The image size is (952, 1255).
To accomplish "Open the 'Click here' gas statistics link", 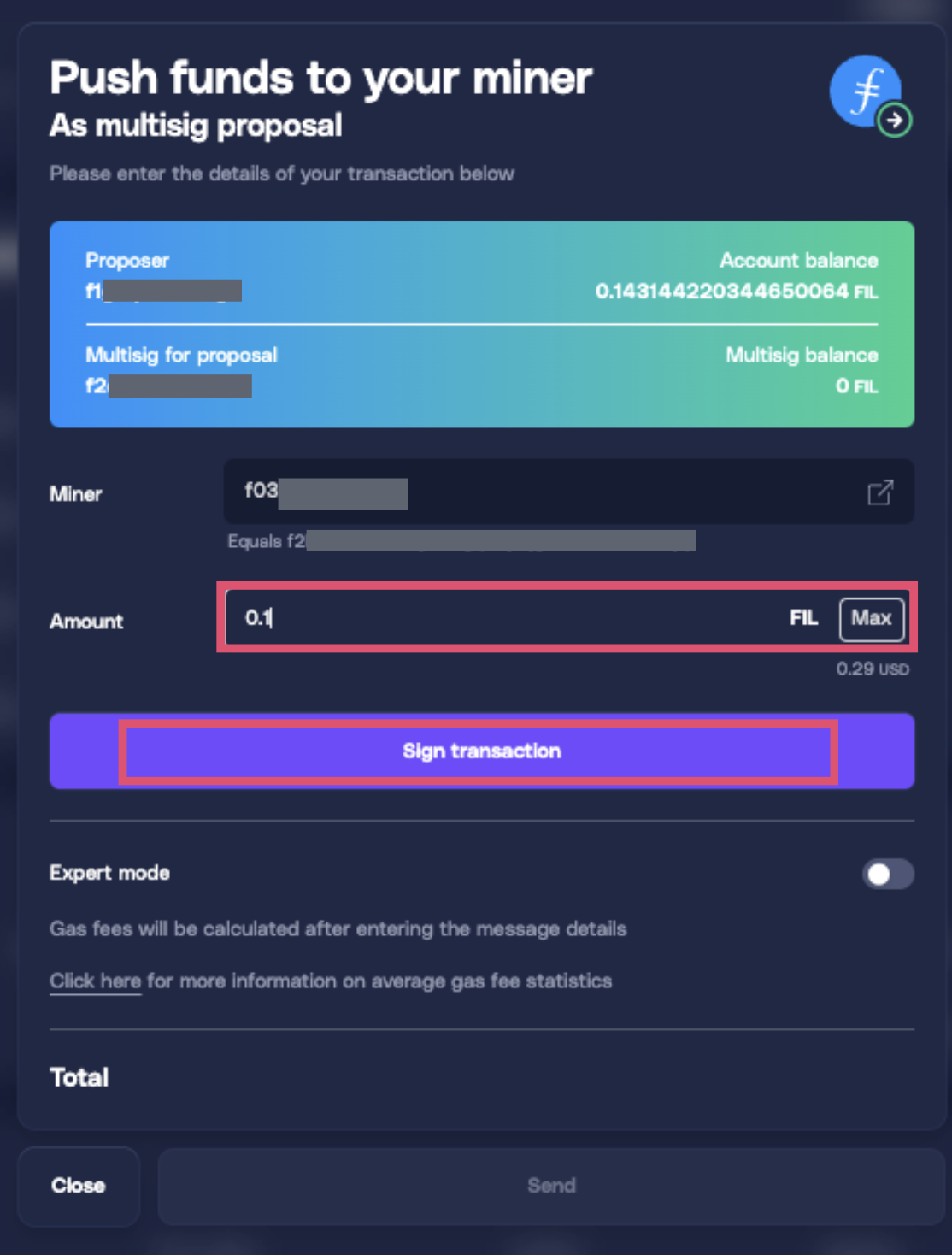I will click(x=95, y=981).
